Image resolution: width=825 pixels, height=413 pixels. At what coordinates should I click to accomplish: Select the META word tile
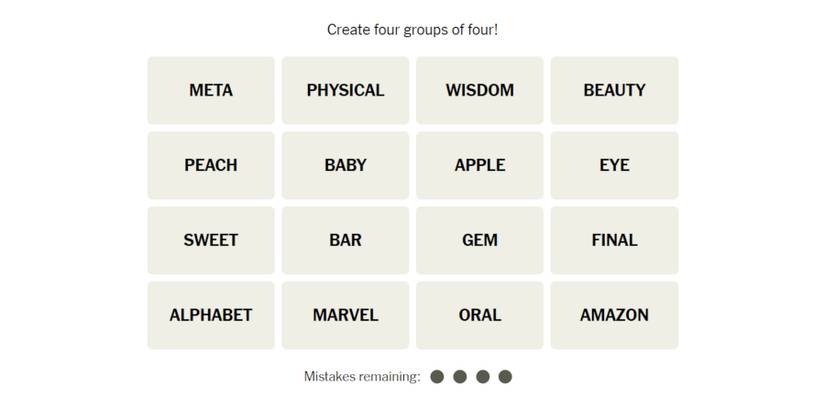tap(211, 90)
